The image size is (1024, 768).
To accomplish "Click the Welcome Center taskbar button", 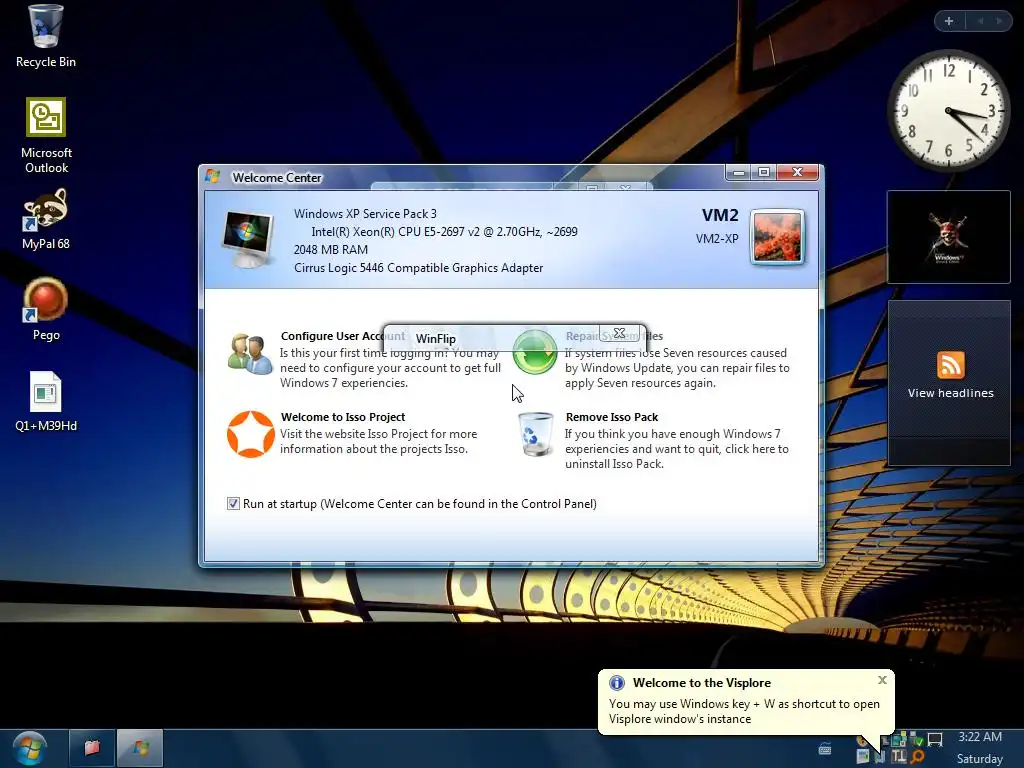I will pos(140,748).
